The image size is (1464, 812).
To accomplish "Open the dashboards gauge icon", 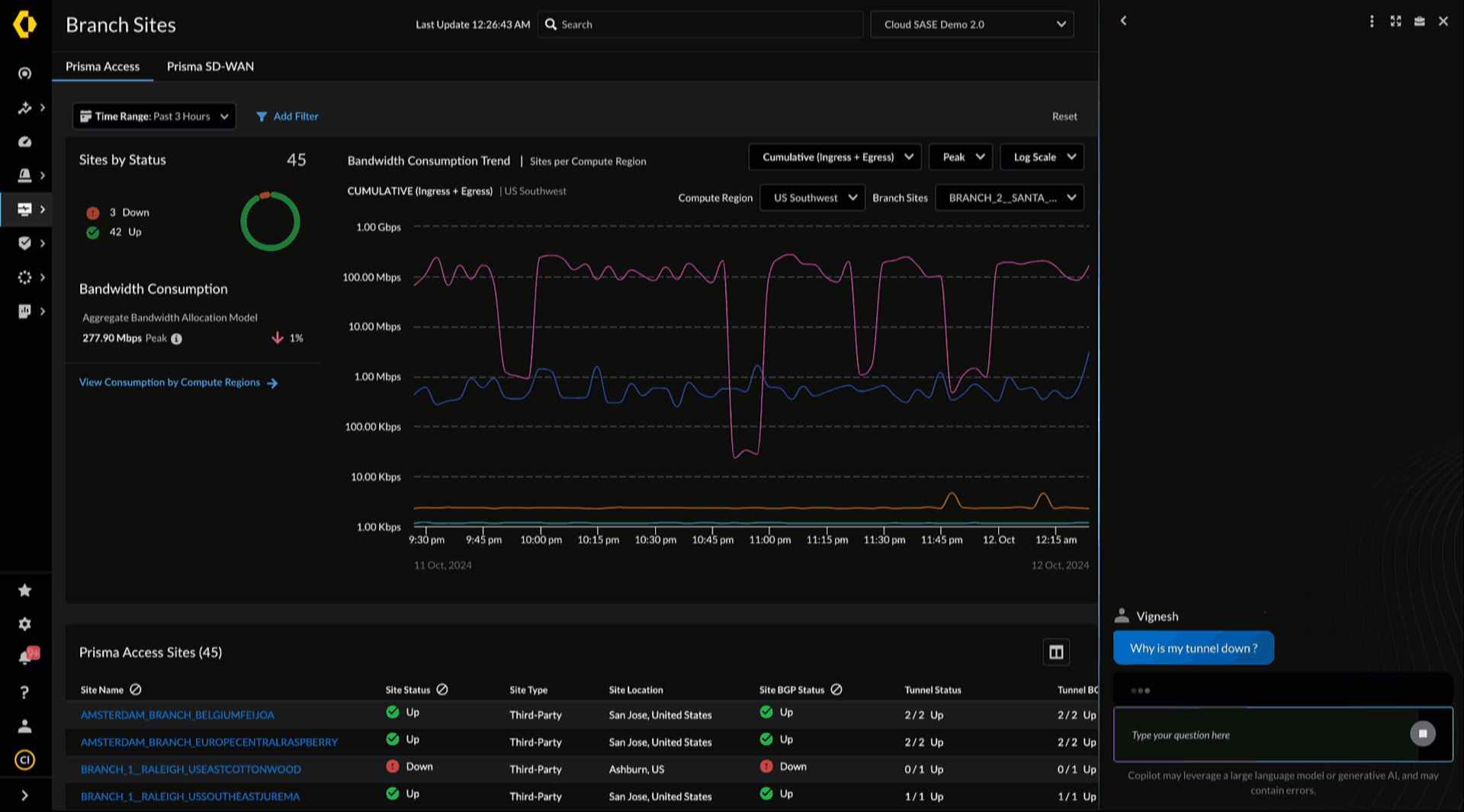I will coord(24,142).
